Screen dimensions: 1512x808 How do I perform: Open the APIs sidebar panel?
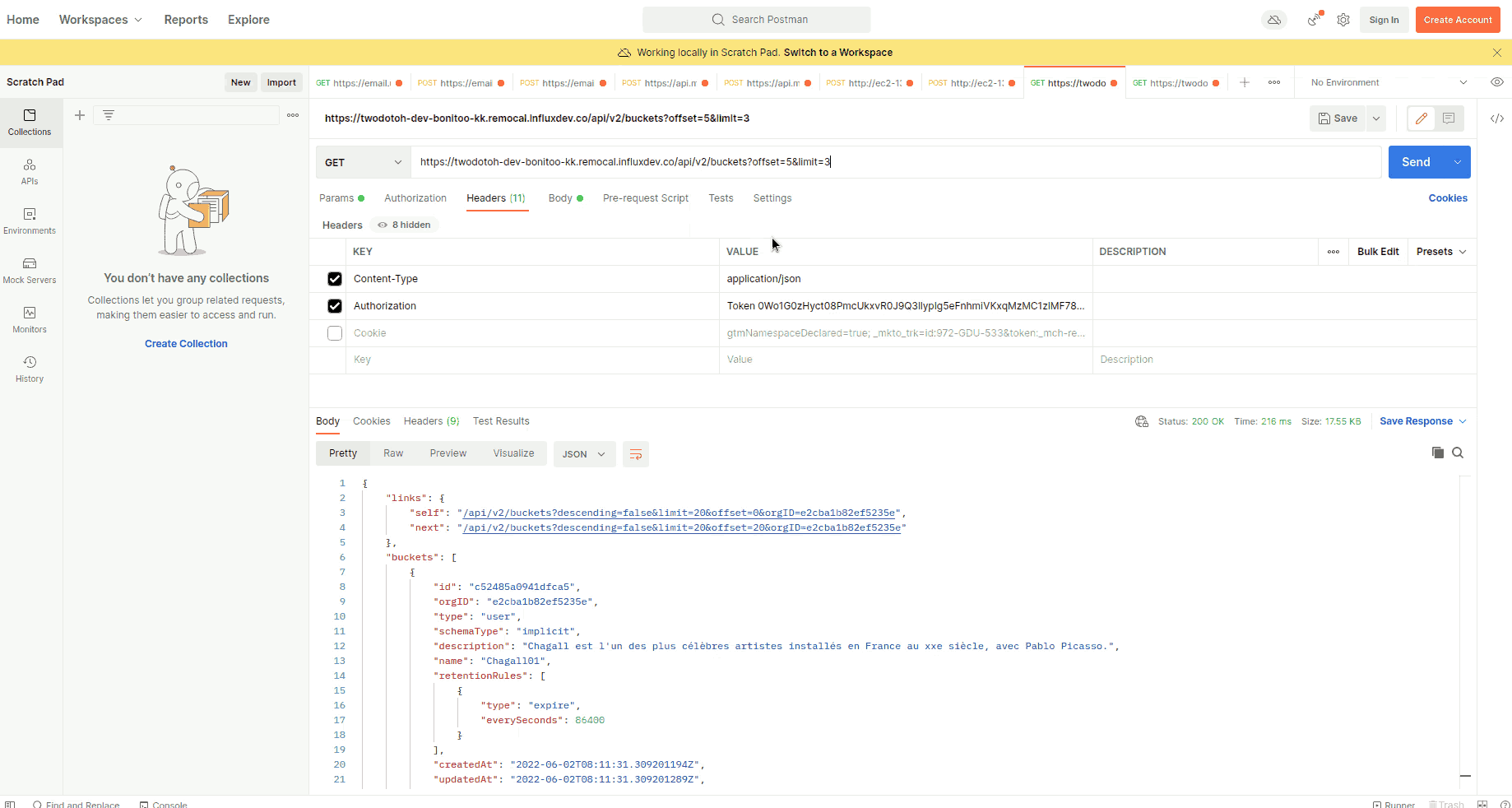30,172
